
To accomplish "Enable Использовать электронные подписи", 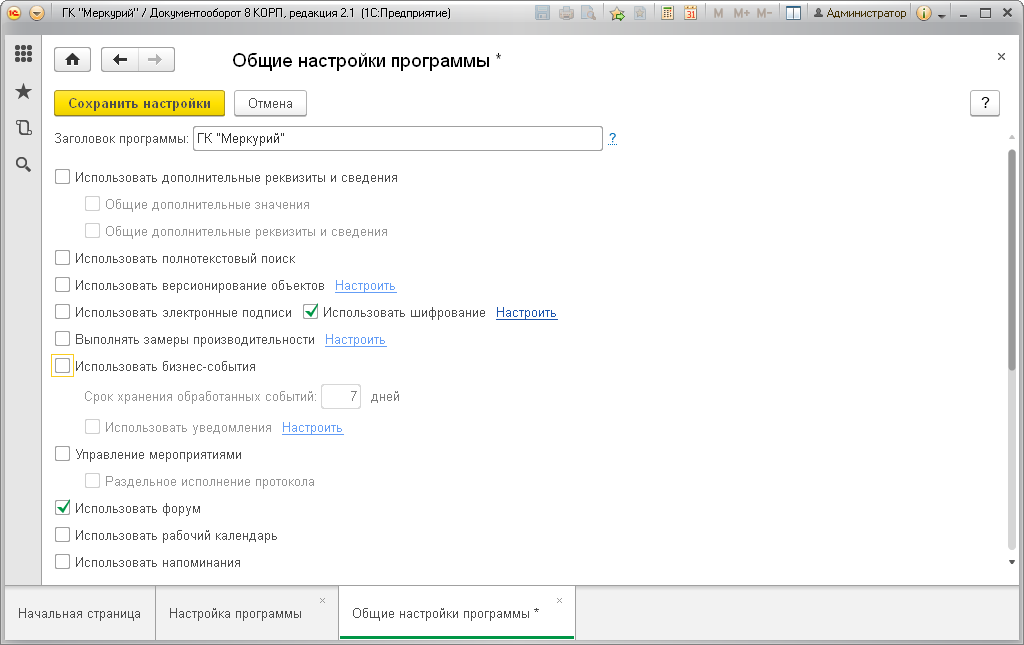I will click(62, 312).
